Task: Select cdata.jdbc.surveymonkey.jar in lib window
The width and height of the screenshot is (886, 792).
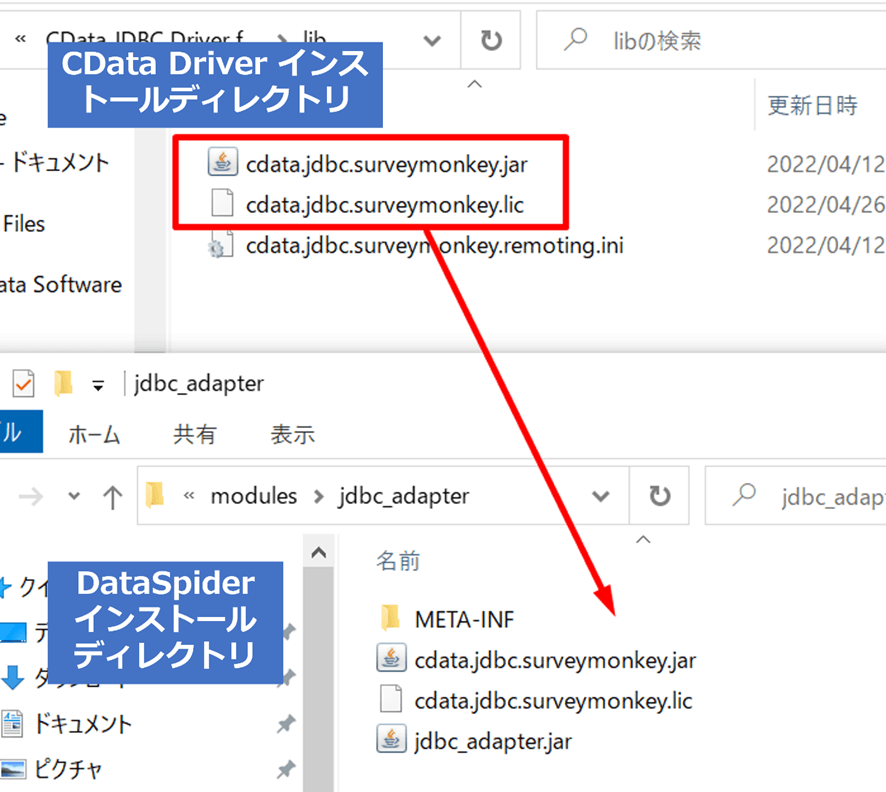Action: pyautogui.click(x=386, y=164)
